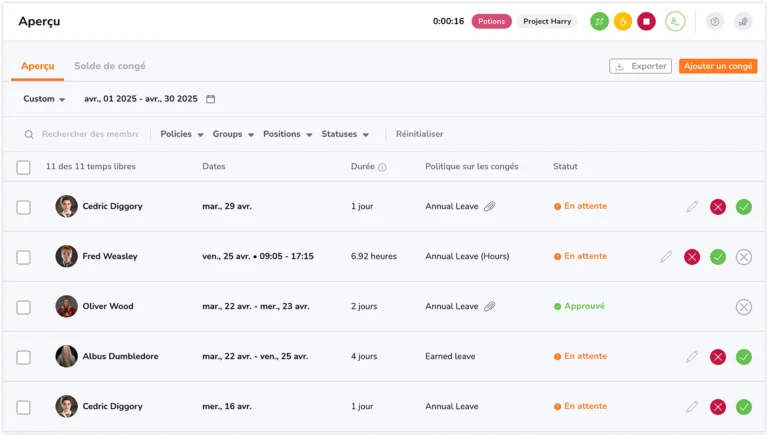The image size is (768, 436).
Task: Click the date range avr., 01 2025 - avr., 30 2025
Action: [141, 99]
